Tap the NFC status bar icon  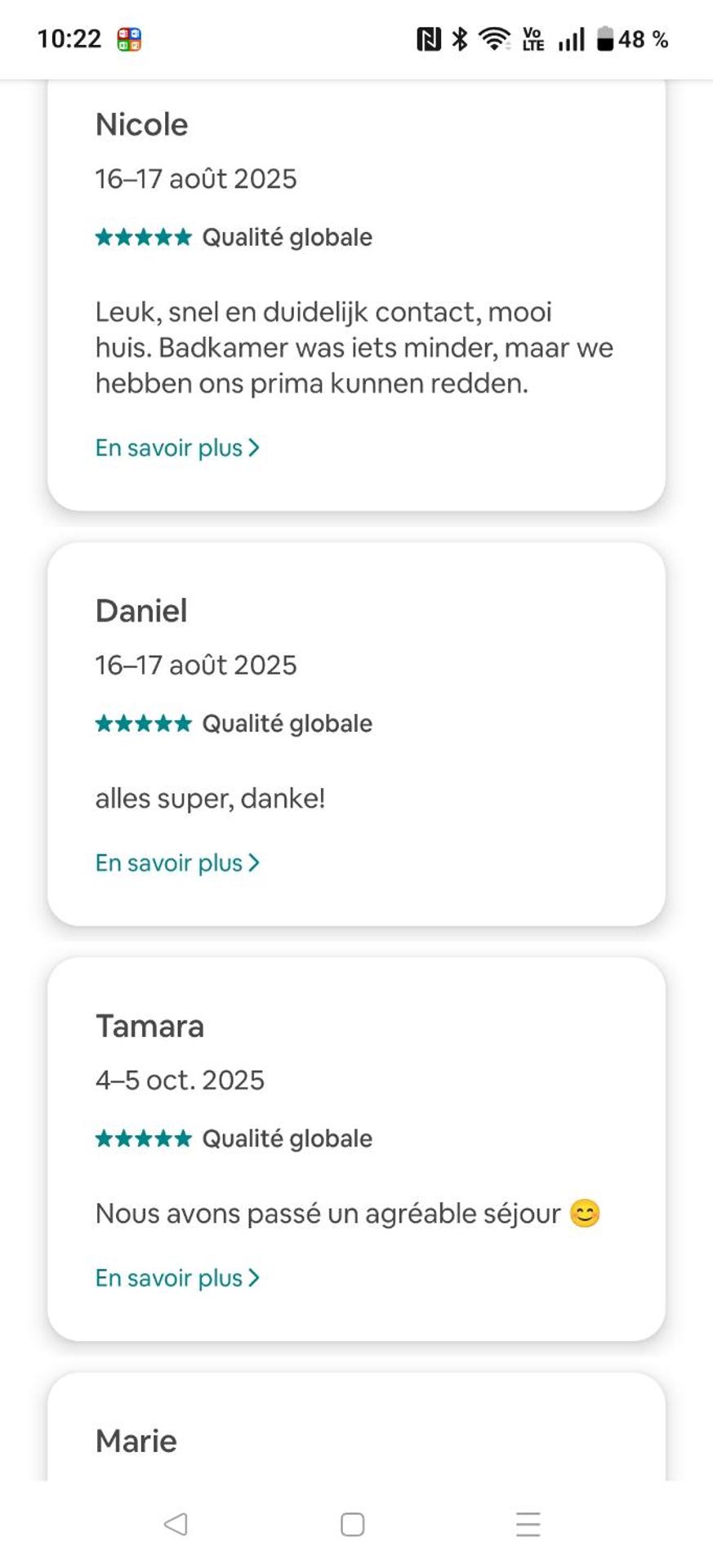click(x=429, y=39)
